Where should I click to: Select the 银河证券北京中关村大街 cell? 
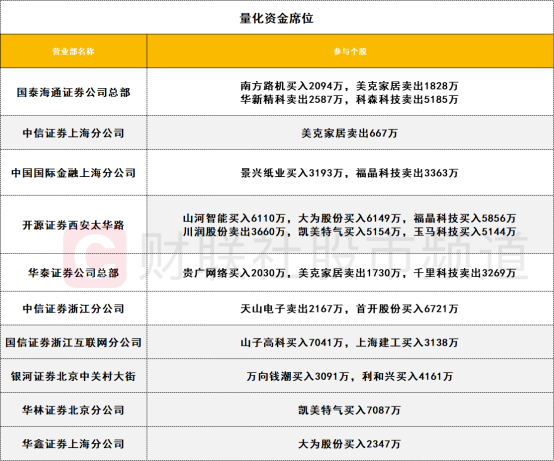tap(73, 376)
